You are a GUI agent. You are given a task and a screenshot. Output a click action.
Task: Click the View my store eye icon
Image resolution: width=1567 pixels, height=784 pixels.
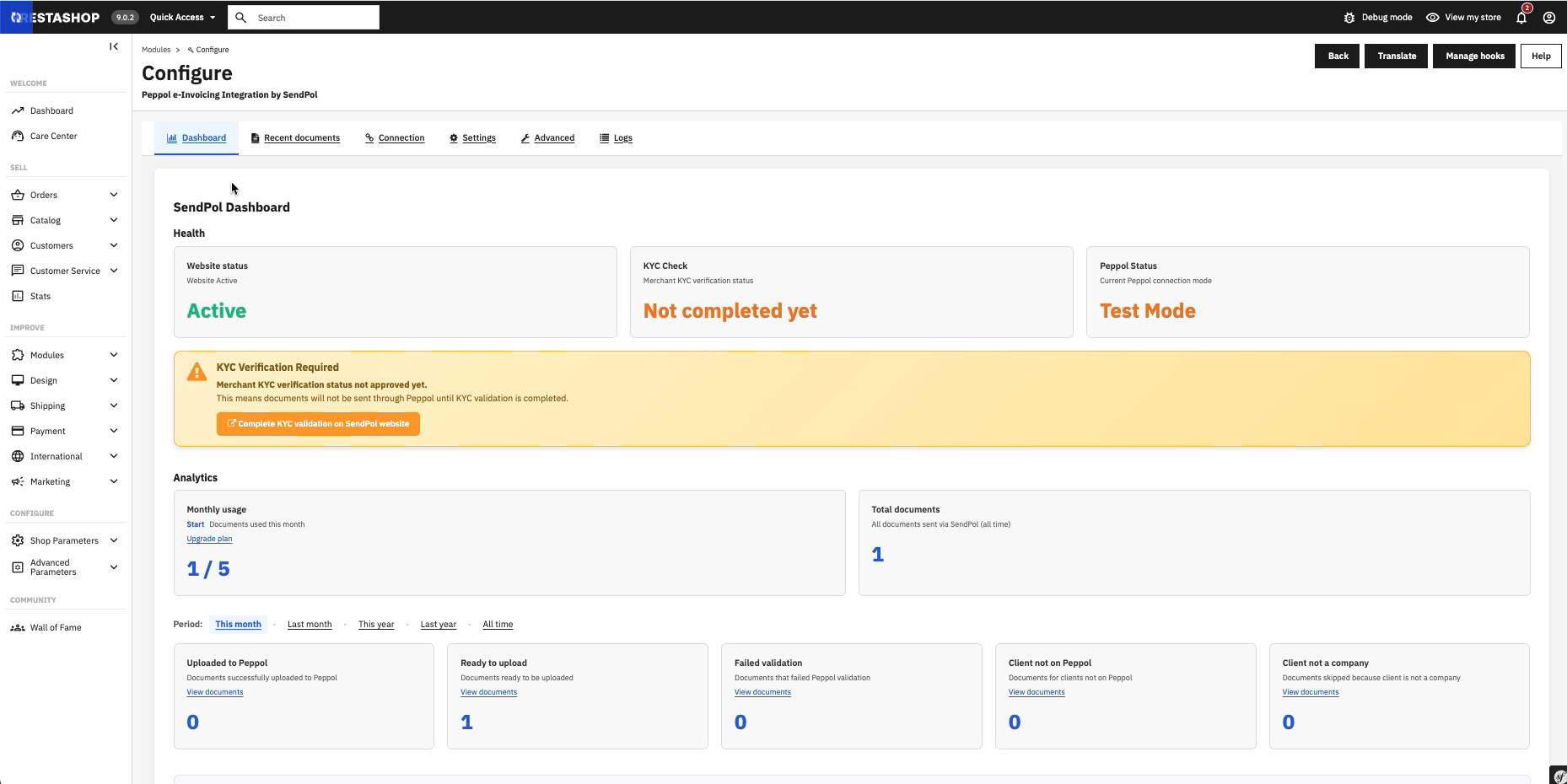(1432, 17)
